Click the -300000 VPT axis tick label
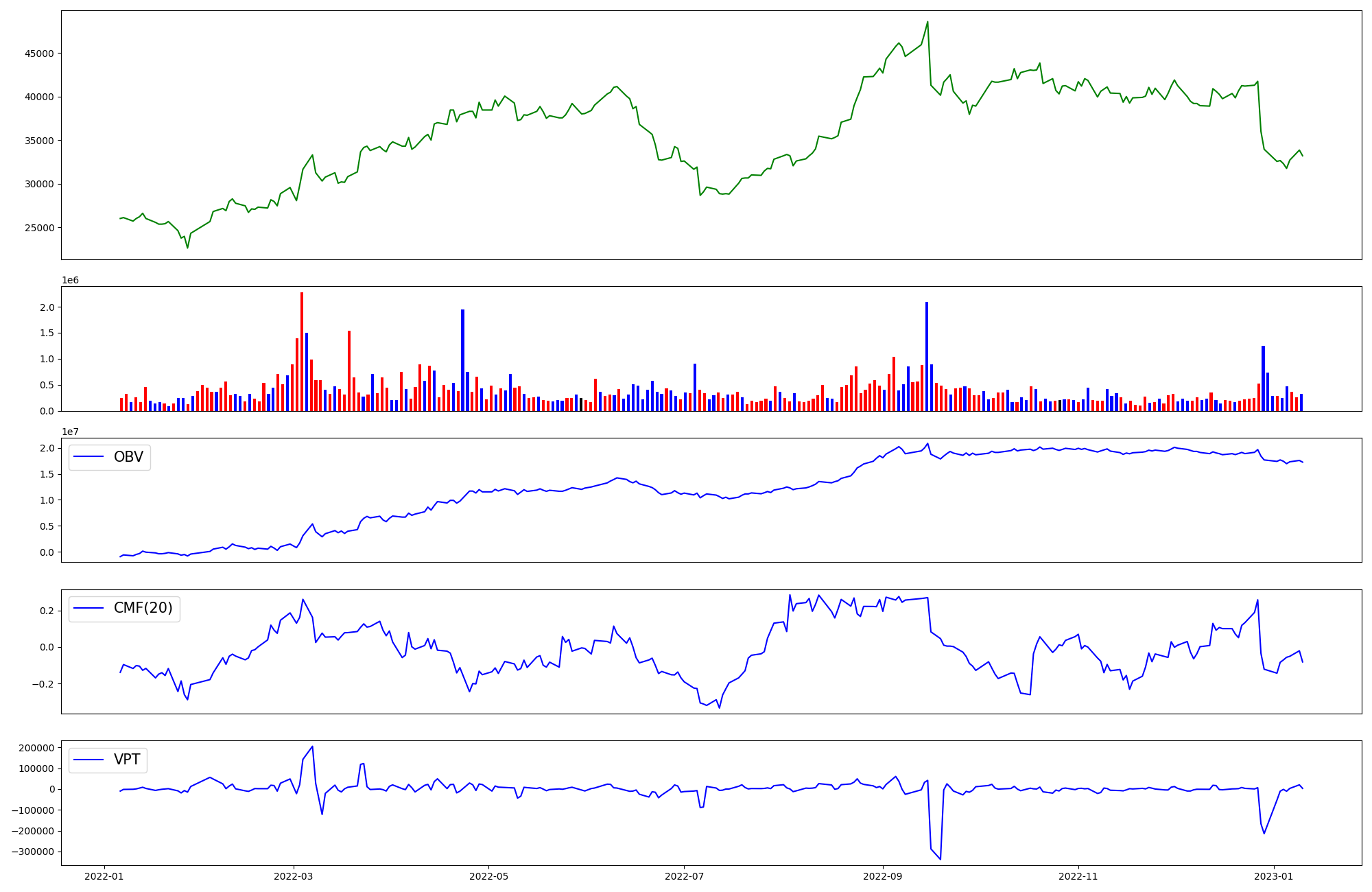The height and width of the screenshot is (892, 1372). 33,852
